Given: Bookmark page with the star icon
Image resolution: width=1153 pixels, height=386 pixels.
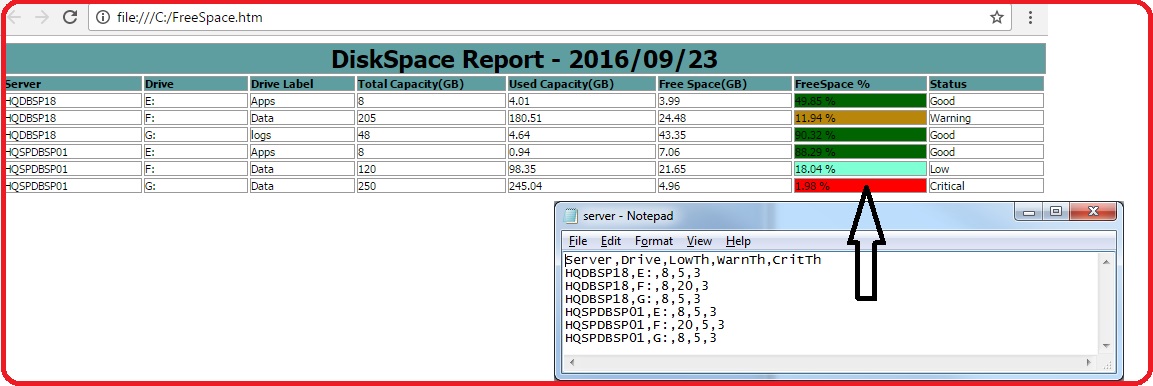Looking at the screenshot, I should coord(996,17).
